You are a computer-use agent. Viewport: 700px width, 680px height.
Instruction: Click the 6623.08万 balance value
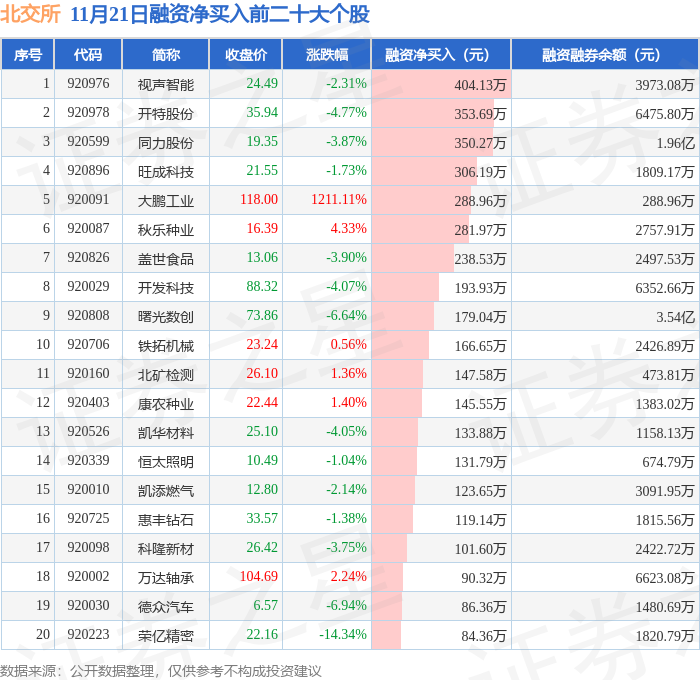(665, 578)
